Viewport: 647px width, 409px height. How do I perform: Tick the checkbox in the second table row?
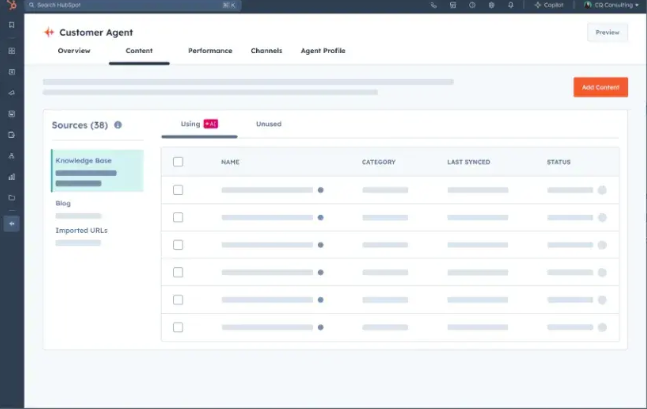point(178,218)
